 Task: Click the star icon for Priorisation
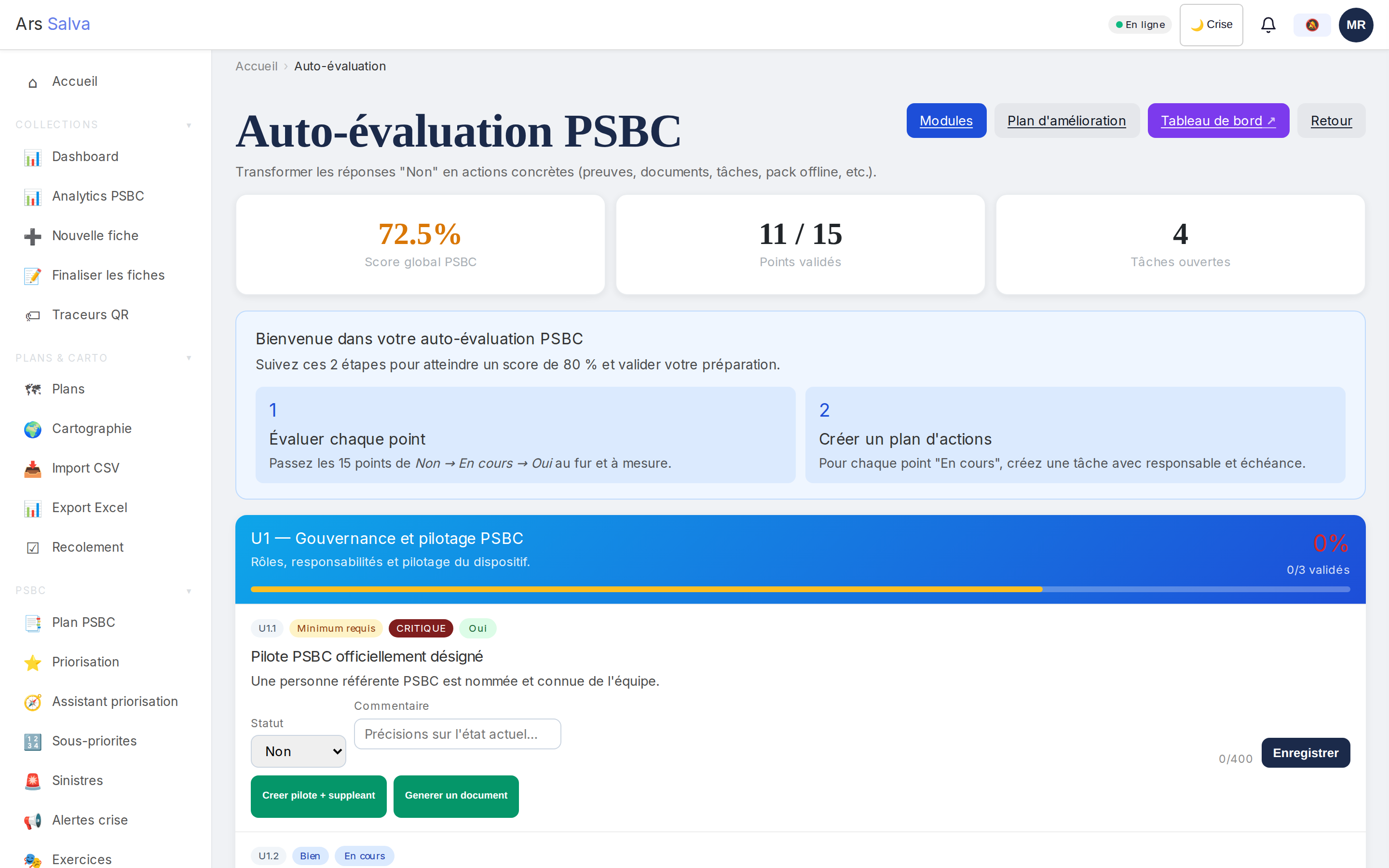click(33, 663)
